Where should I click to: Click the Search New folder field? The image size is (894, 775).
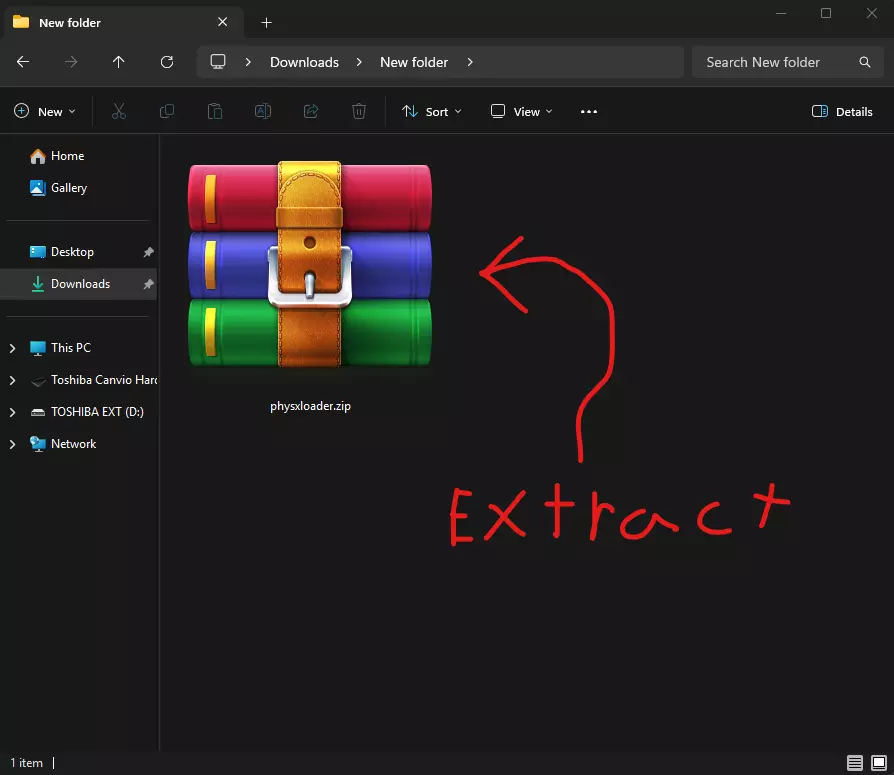pyautogui.click(x=789, y=62)
